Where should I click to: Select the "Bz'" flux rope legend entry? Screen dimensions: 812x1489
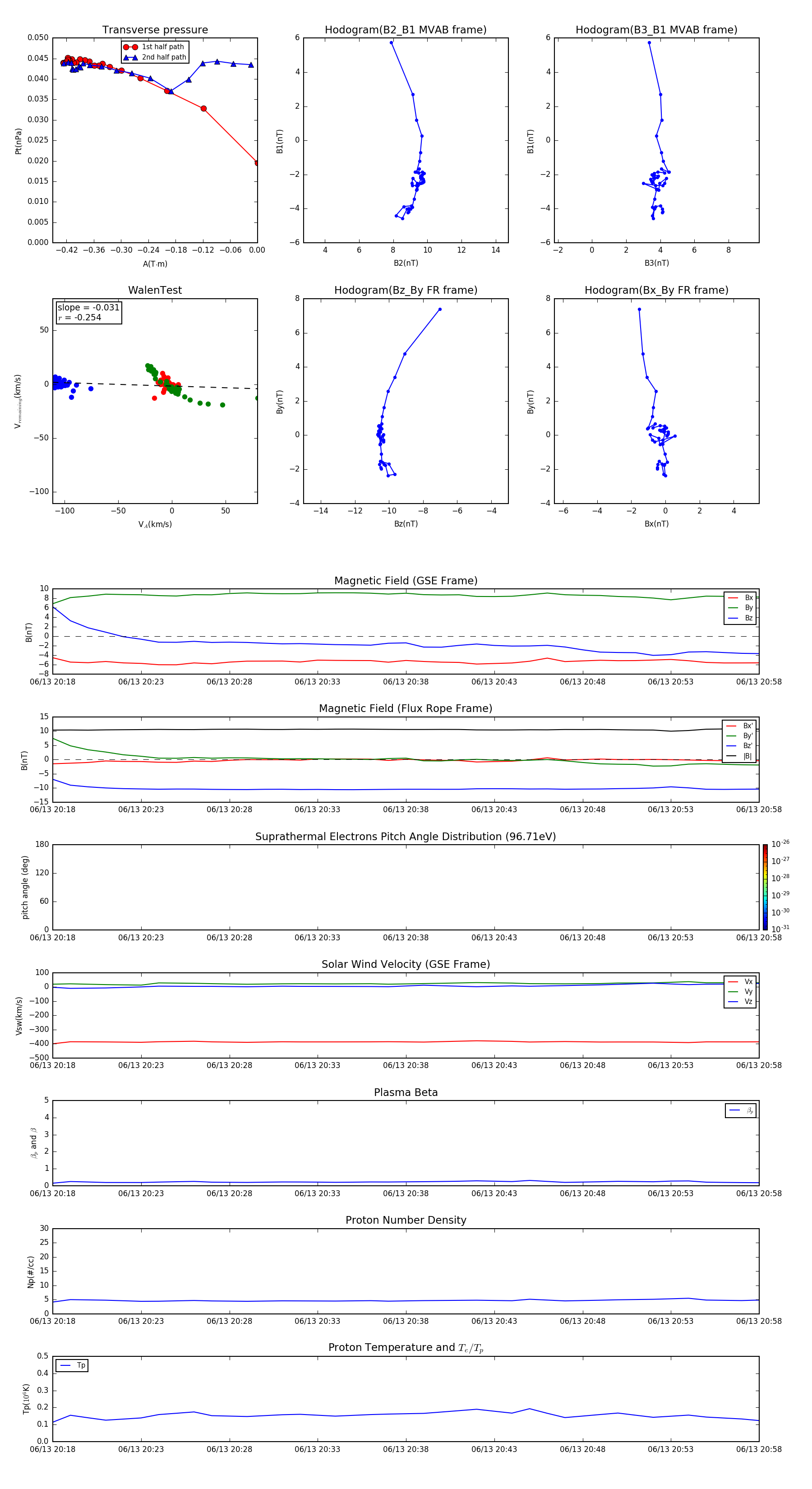(740, 746)
